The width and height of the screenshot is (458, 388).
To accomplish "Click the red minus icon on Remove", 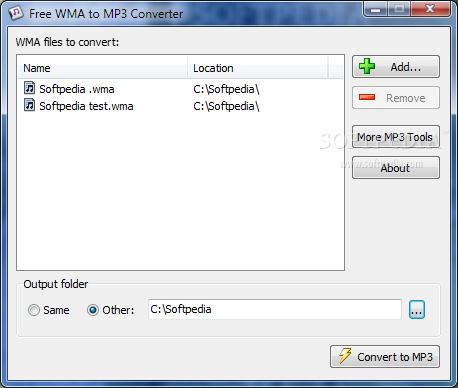I will pyautogui.click(x=367, y=97).
